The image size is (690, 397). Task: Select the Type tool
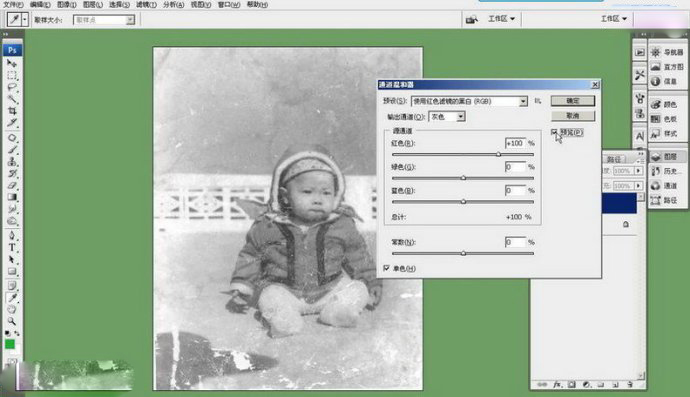click(12, 247)
